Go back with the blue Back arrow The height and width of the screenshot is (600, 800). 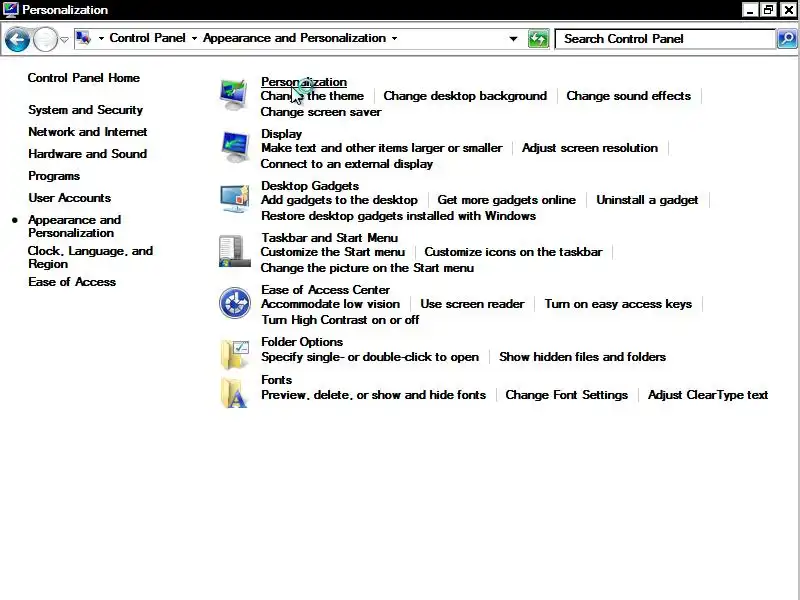click(17, 39)
